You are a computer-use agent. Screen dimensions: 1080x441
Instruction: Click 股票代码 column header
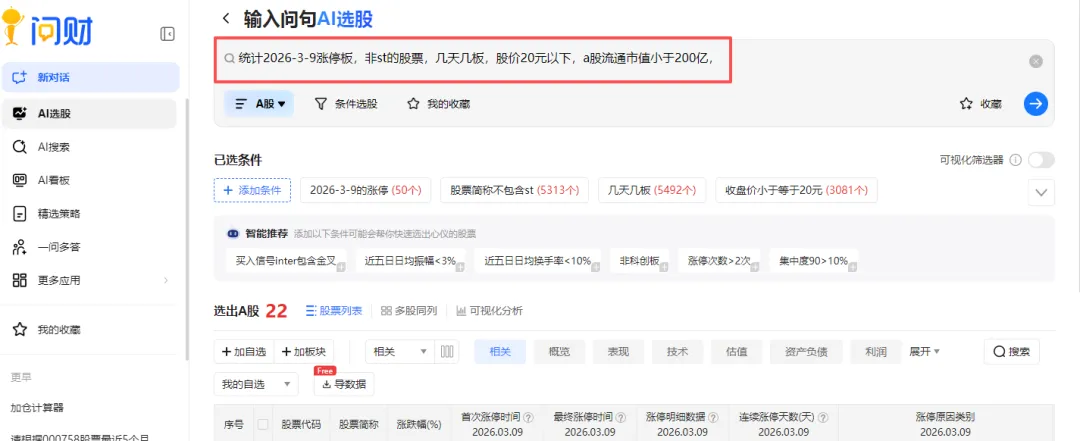(x=301, y=424)
